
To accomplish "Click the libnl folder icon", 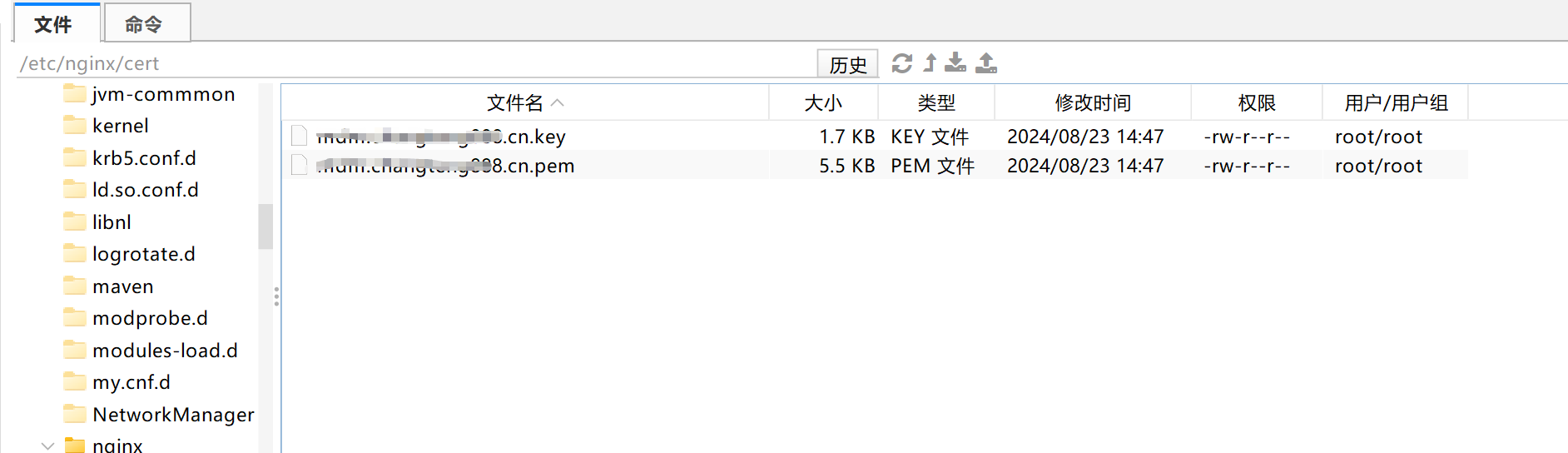I will (x=75, y=222).
